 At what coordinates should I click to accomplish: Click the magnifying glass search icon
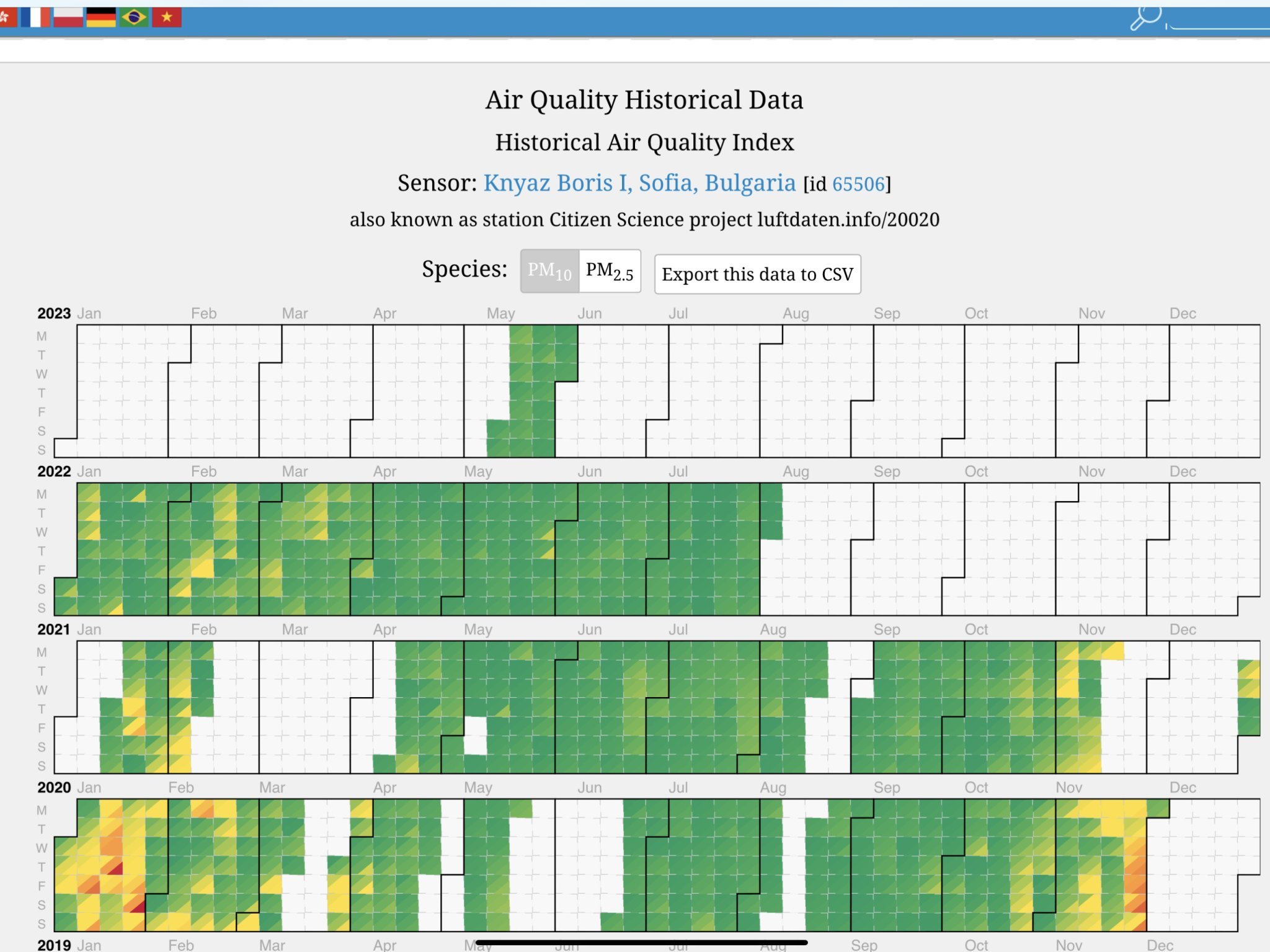pyautogui.click(x=1145, y=17)
